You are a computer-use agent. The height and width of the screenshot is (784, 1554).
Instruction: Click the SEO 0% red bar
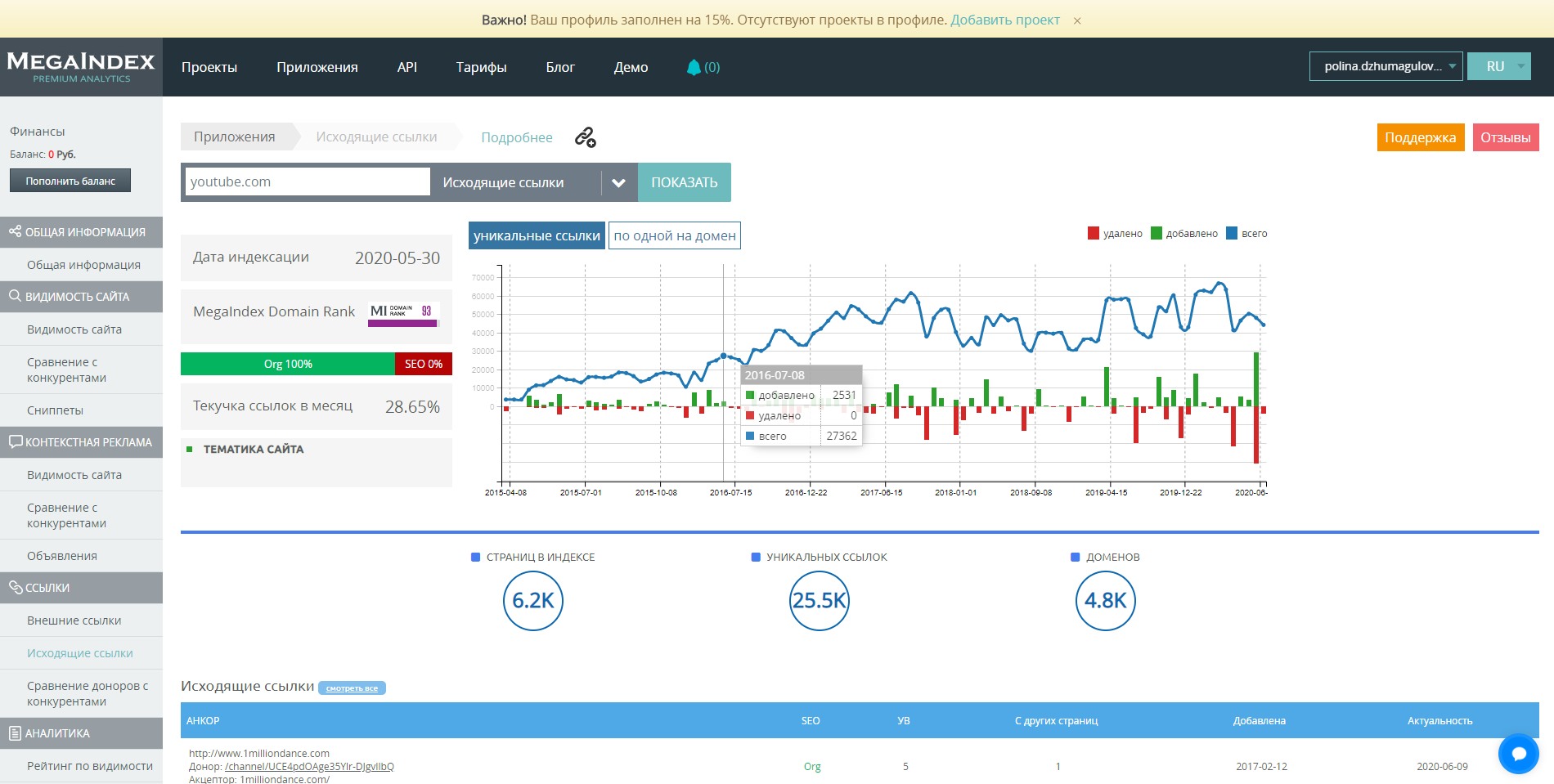point(424,364)
